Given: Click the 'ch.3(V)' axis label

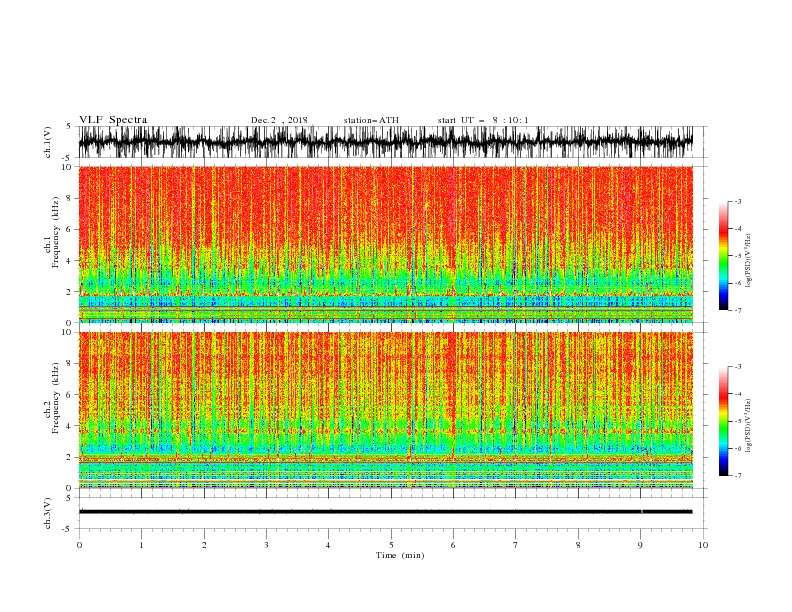Looking at the screenshot, I should tap(48, 513).
